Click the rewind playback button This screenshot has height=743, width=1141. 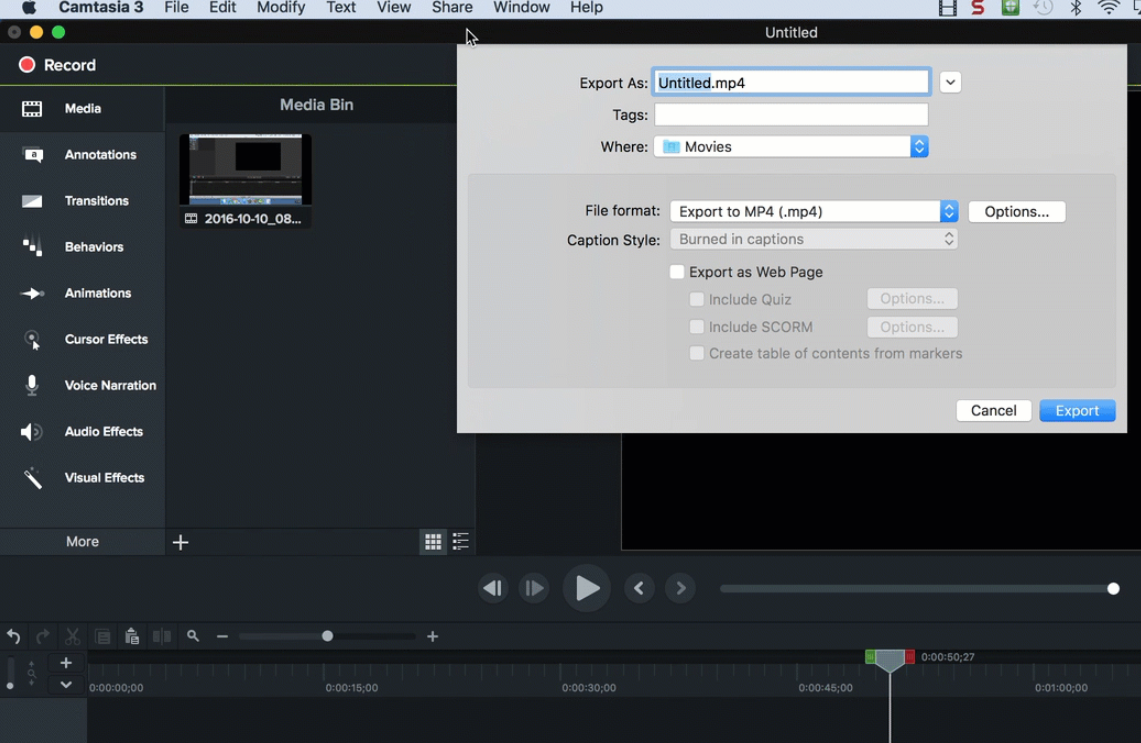click(493, 588)
